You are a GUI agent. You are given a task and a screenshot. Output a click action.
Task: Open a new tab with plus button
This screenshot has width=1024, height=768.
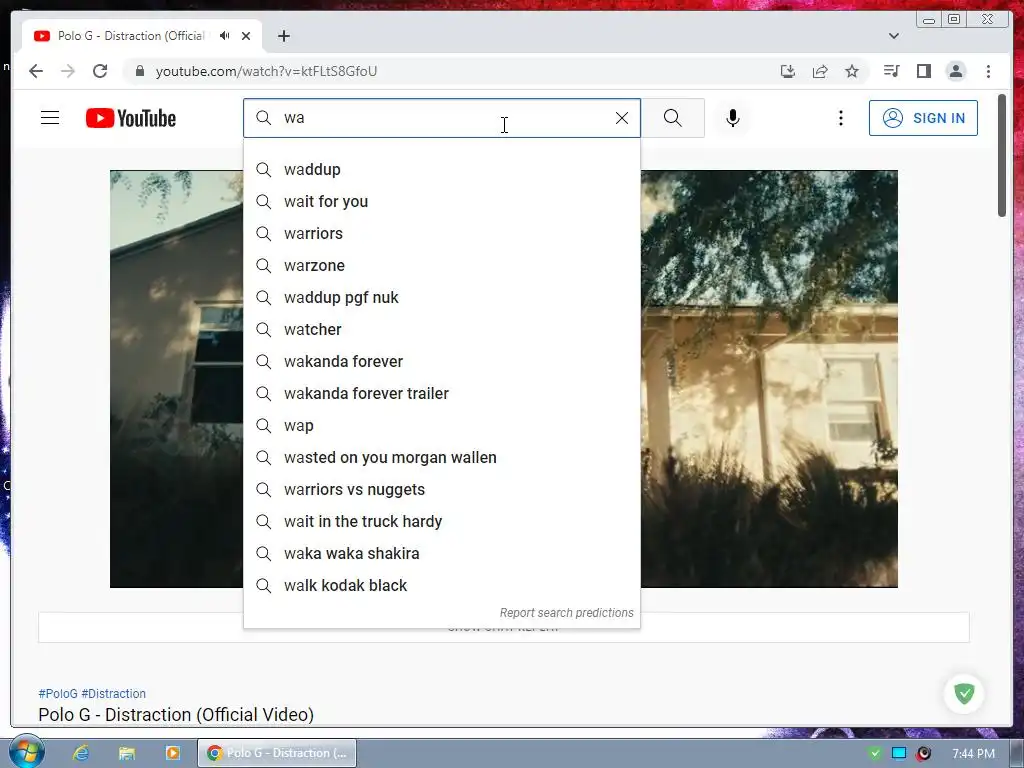click(x=283, y=36)
